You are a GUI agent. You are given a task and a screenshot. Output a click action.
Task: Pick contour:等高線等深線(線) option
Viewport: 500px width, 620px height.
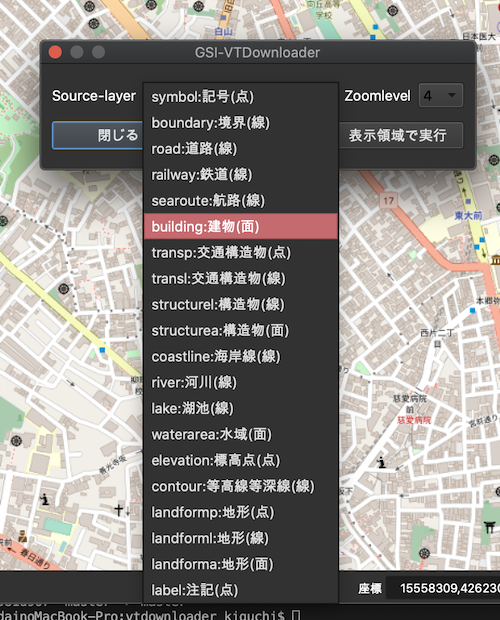[x=241, y=486]
